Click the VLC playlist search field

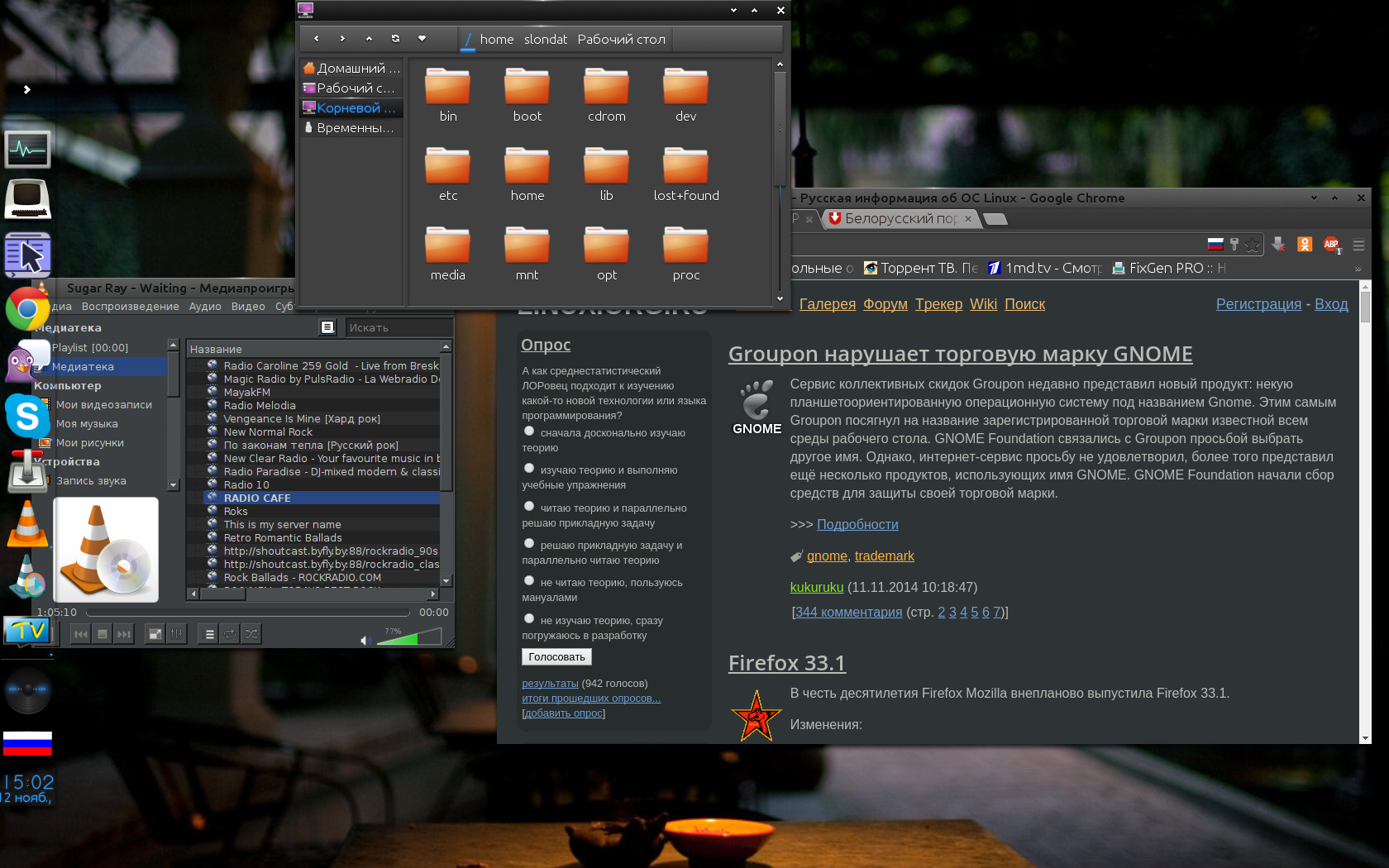[399, 327]
